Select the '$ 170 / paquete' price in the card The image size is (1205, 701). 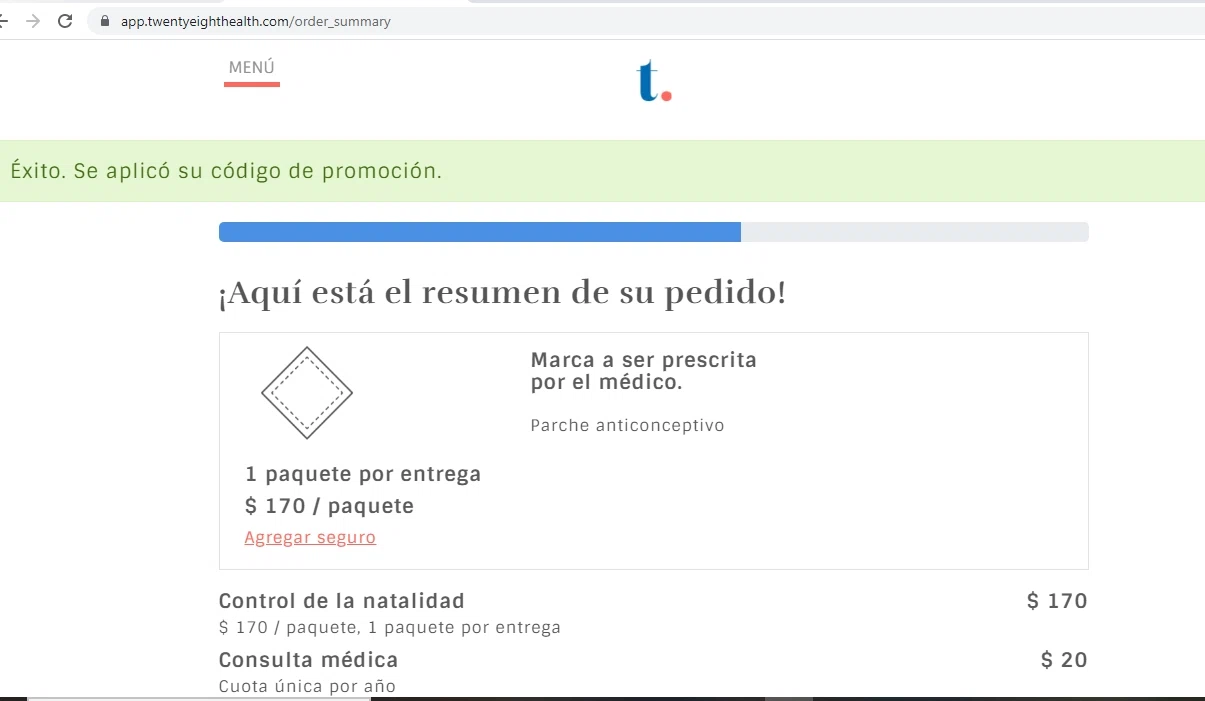329,506
